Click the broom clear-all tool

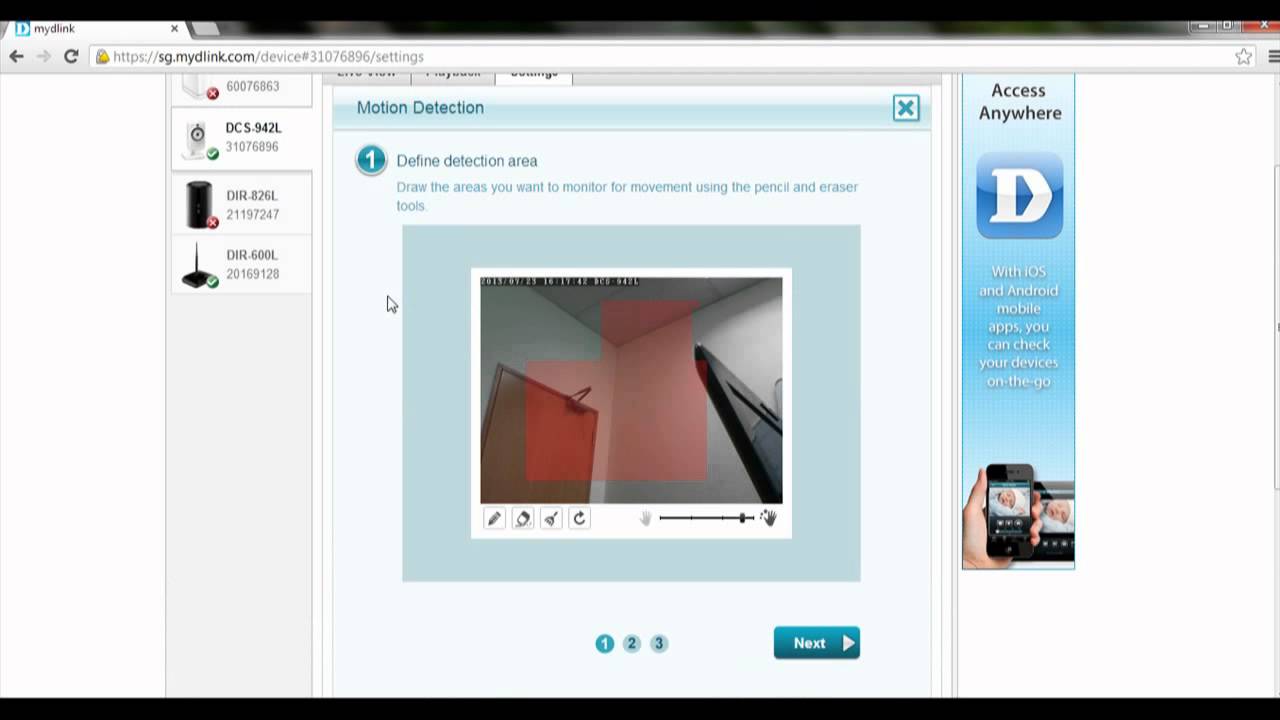(x=551, y=518)
